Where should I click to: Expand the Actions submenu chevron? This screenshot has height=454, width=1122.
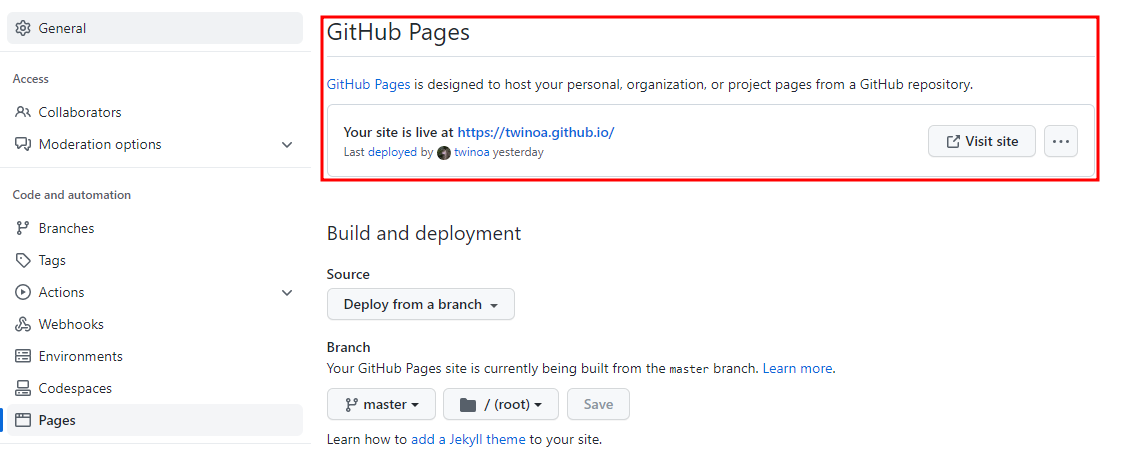coord(287,292)
